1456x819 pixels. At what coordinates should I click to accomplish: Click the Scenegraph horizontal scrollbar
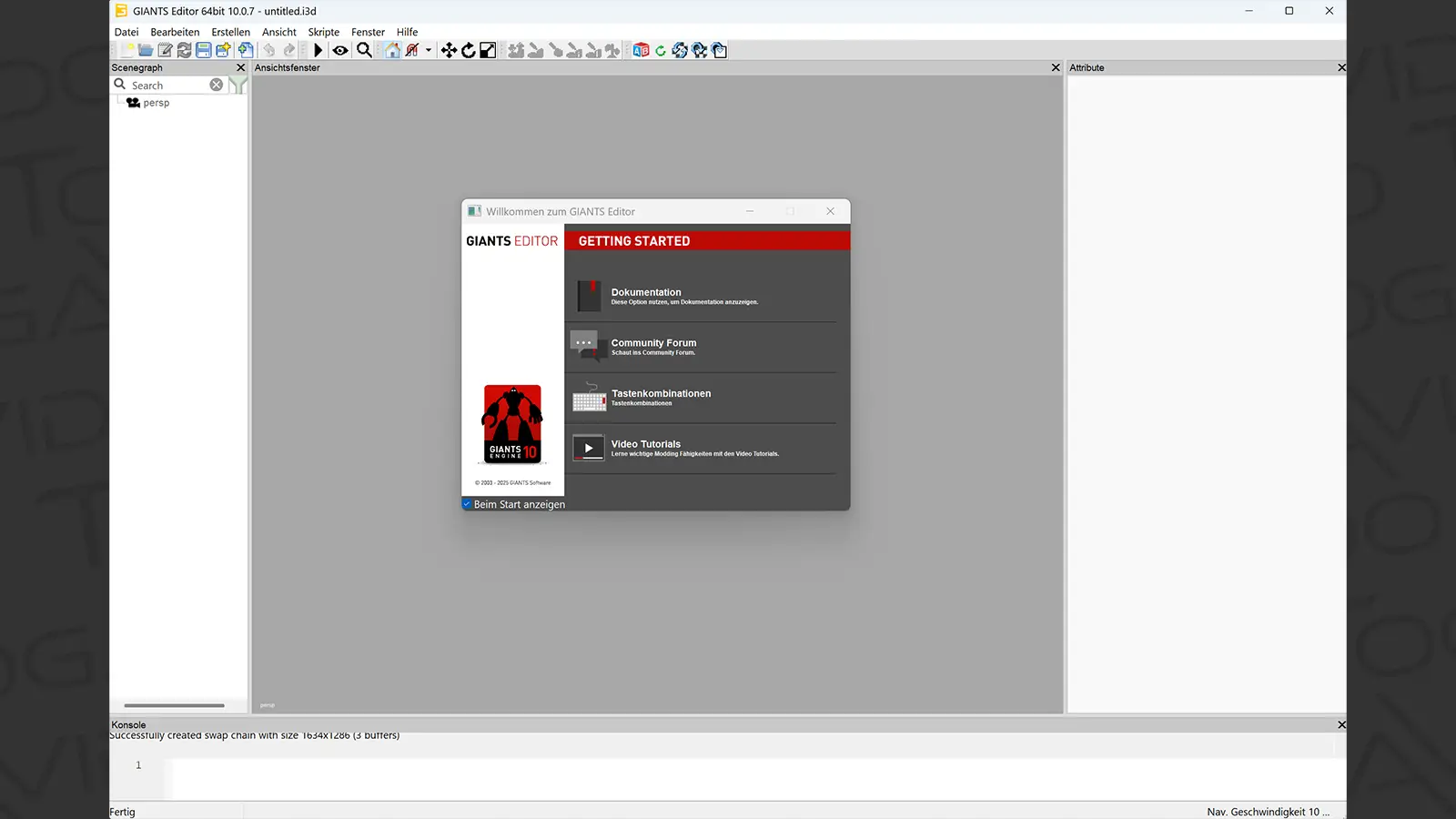(174, 705)
